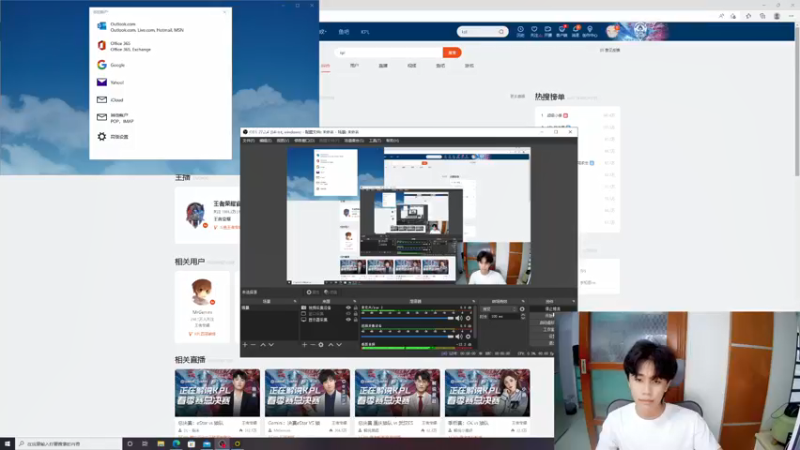Open the OBS 文件 menu

tap(248, 140)
